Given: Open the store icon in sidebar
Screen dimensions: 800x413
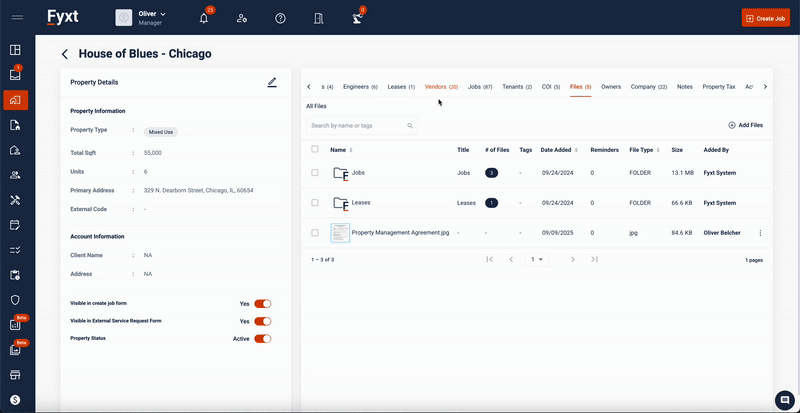Looking at the screenshot, I should [x=15, y=375].
